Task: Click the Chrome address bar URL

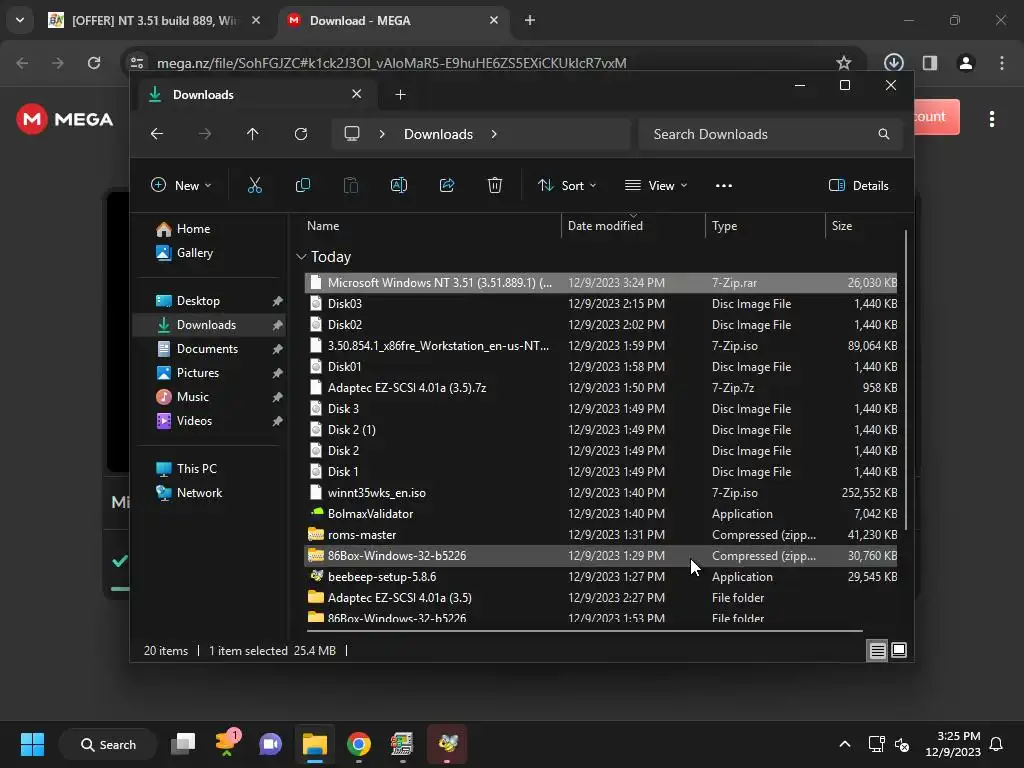Action: coord(391,63)
